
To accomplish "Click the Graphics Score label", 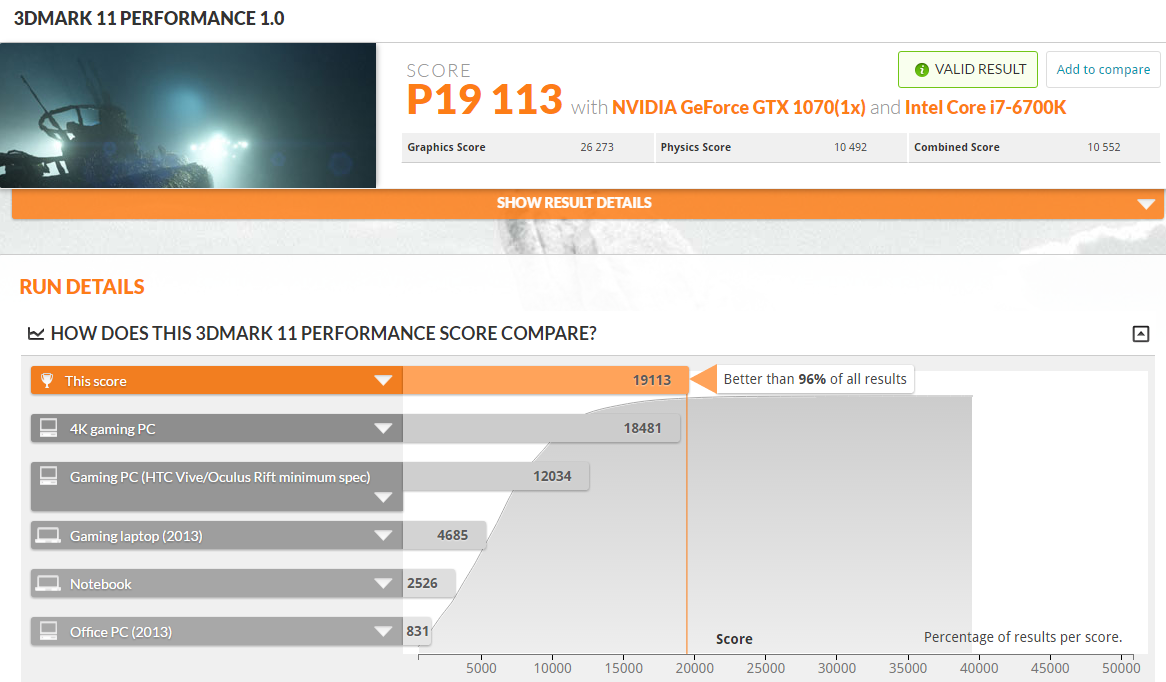I will [446, 147].
